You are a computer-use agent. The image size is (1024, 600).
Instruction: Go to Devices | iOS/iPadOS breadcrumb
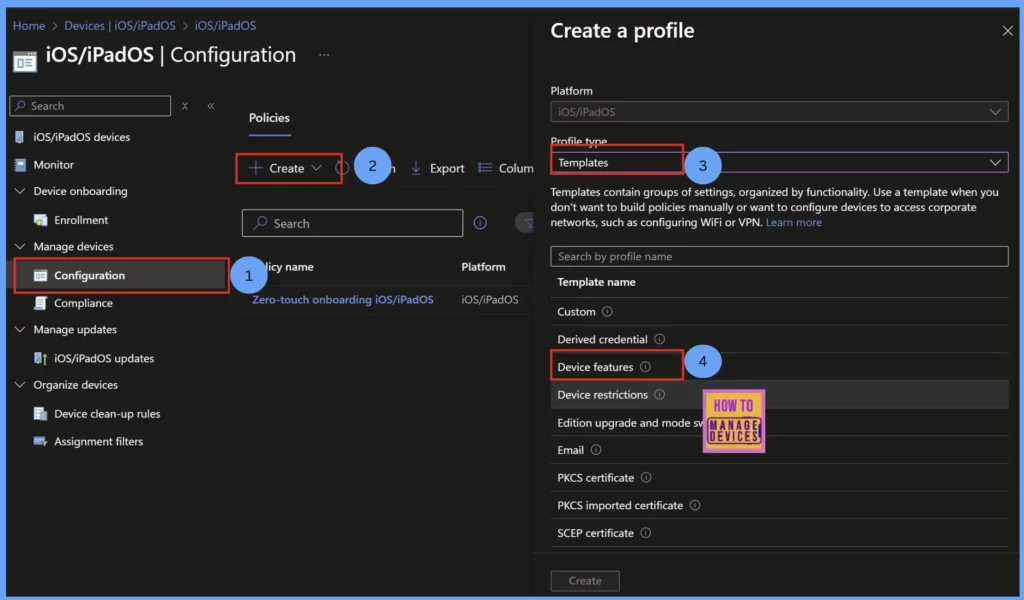pyautogui.click(x=120, y=25)
